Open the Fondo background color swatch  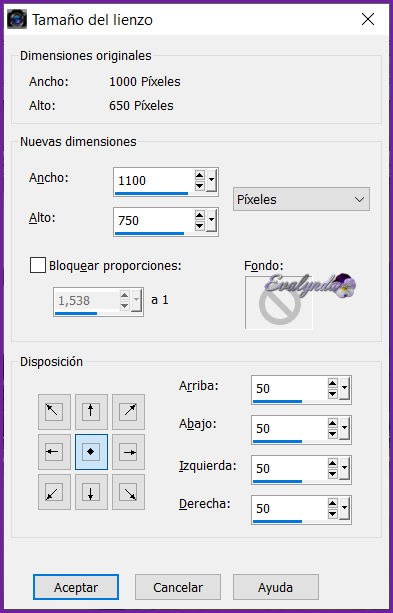point(279,303)
